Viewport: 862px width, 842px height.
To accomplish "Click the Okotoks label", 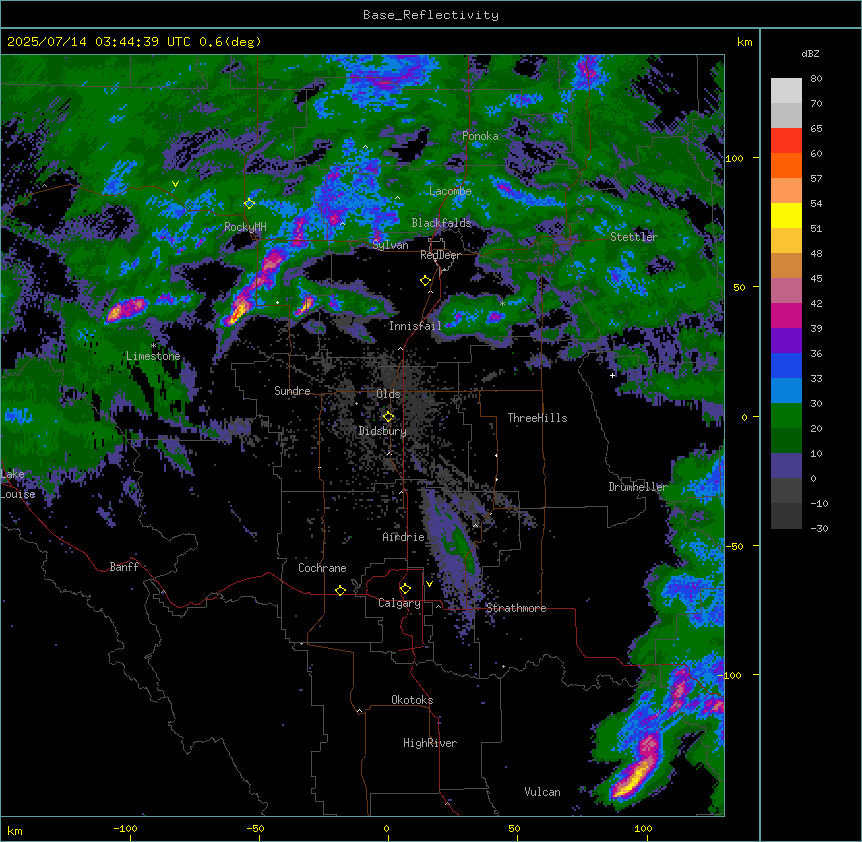I will (x=412, y=700).
